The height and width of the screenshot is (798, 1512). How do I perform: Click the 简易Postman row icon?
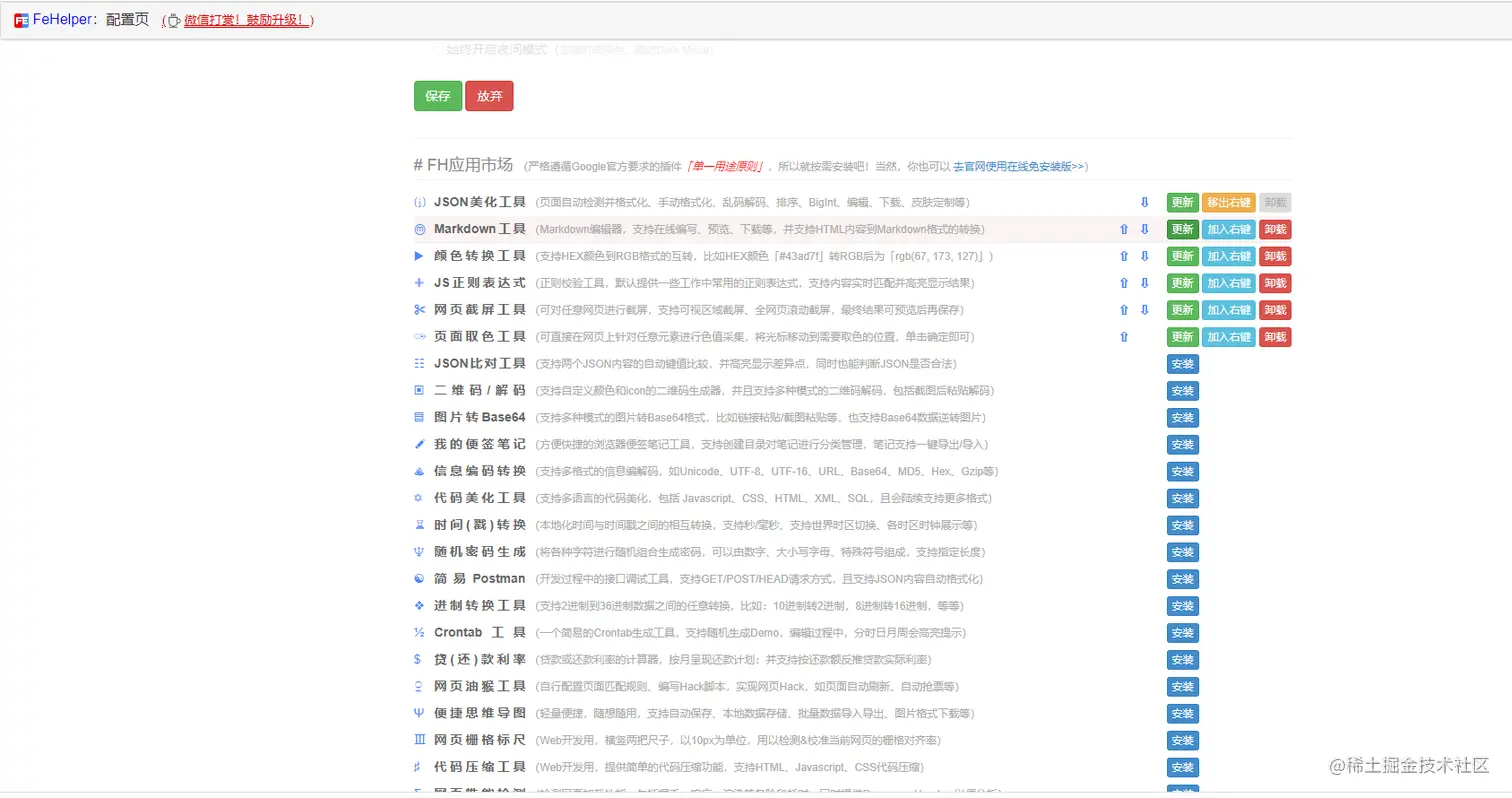click(420, 579)
